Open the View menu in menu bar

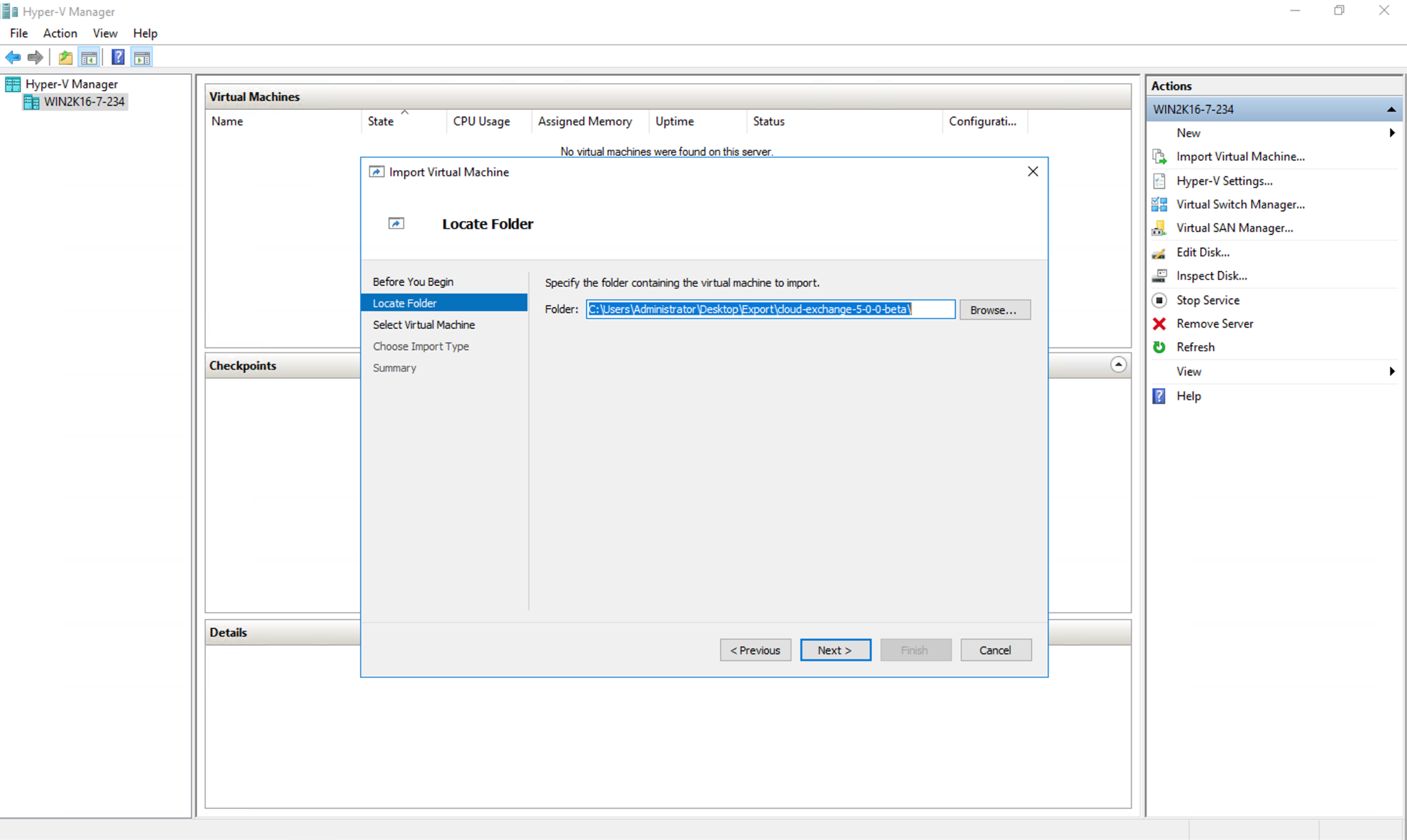click(x=105, y=33)
